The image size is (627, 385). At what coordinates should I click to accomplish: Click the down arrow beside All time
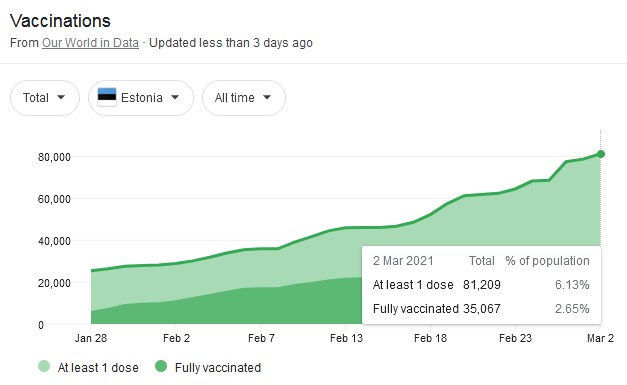click(267, 97)
